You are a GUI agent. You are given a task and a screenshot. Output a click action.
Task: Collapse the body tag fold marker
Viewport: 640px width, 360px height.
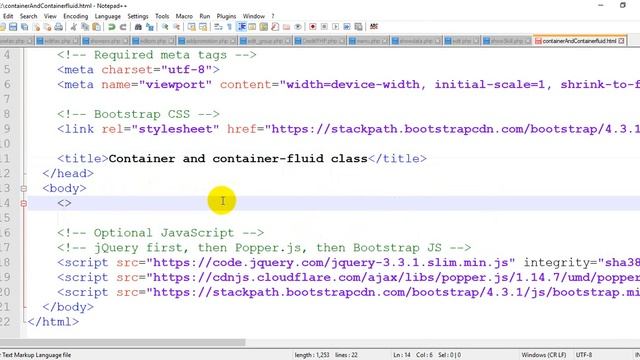pos(24,189)
